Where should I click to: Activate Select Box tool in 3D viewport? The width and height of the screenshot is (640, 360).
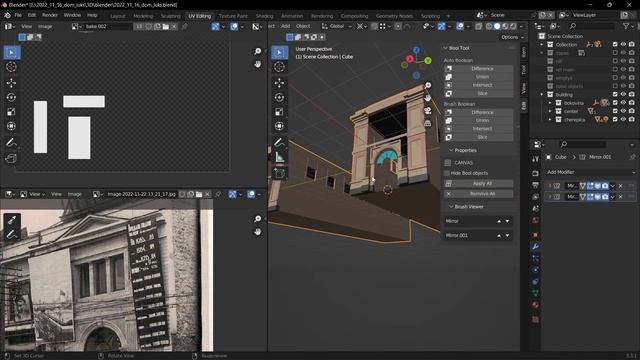[x=280, y=52]
